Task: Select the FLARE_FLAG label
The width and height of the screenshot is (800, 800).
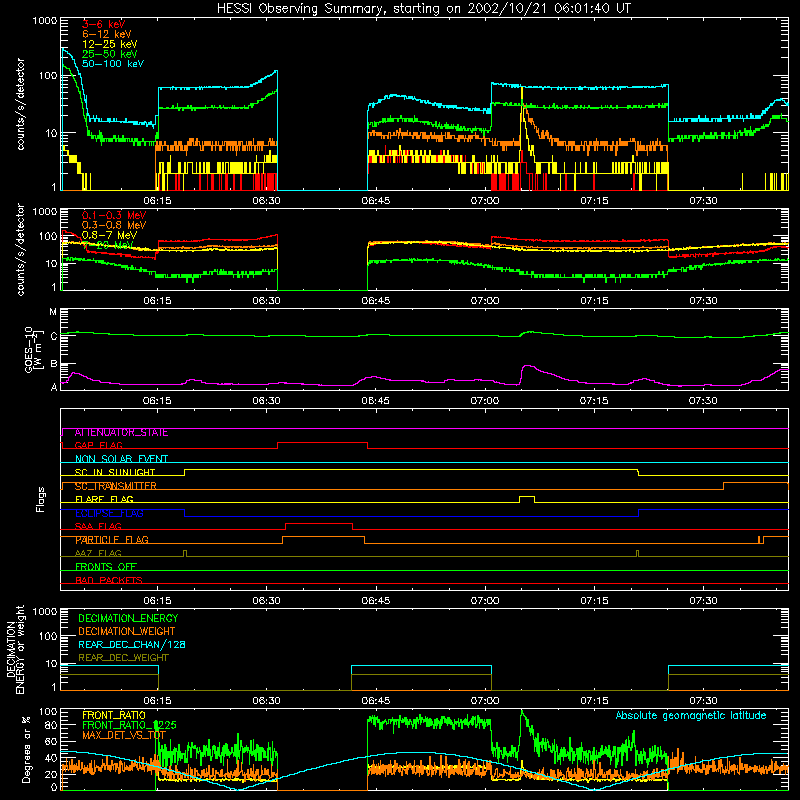Action: tap(104, 499)
